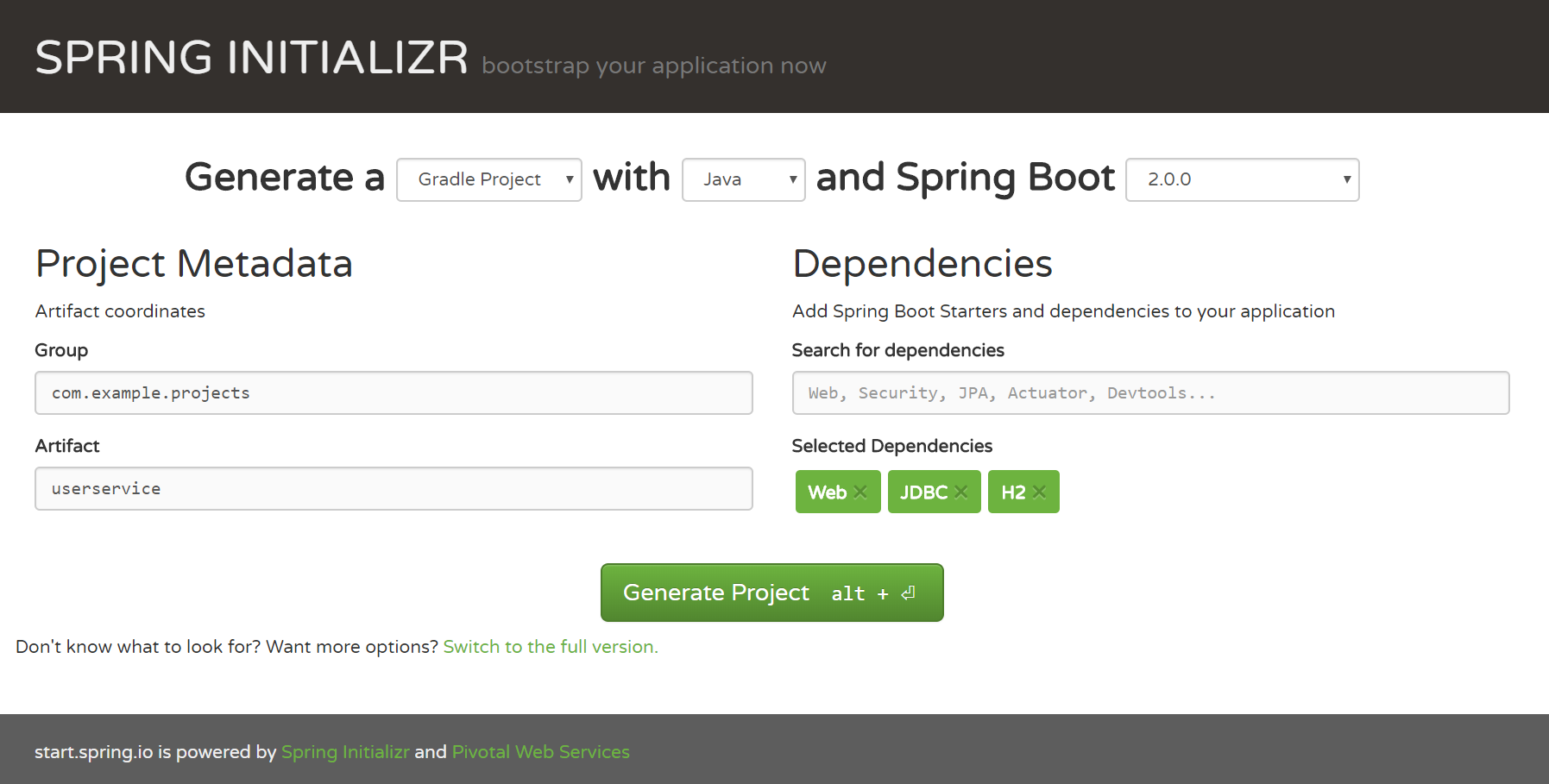Click the start.spring.io is powered by text

pyautogui.click(x=155, y=752)
